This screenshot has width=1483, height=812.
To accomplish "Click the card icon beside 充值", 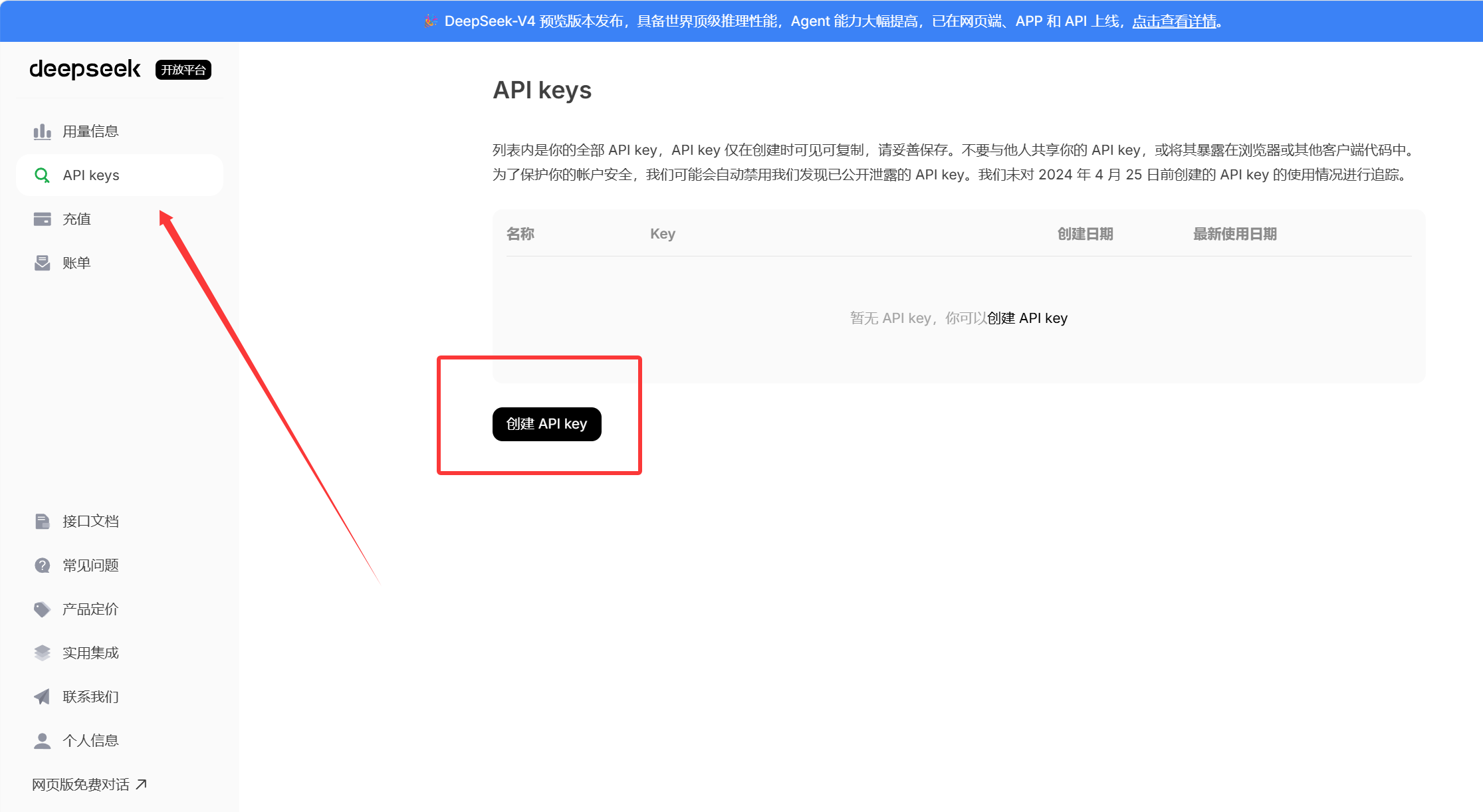I will click(x=42, y=219).
